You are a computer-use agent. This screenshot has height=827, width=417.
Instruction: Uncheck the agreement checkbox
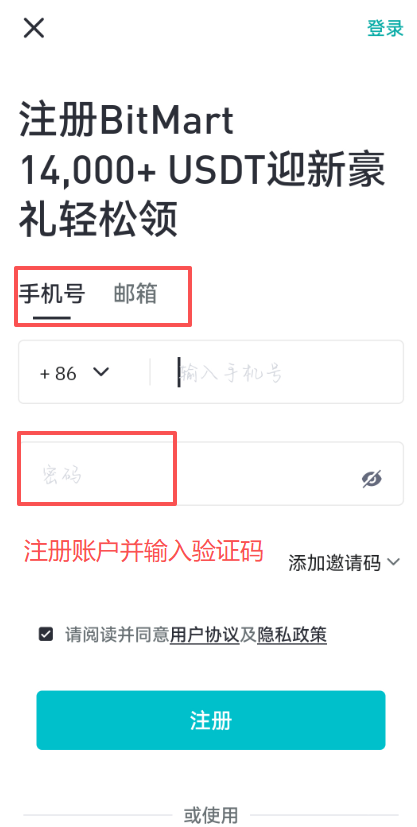click(x=46, y=634)
